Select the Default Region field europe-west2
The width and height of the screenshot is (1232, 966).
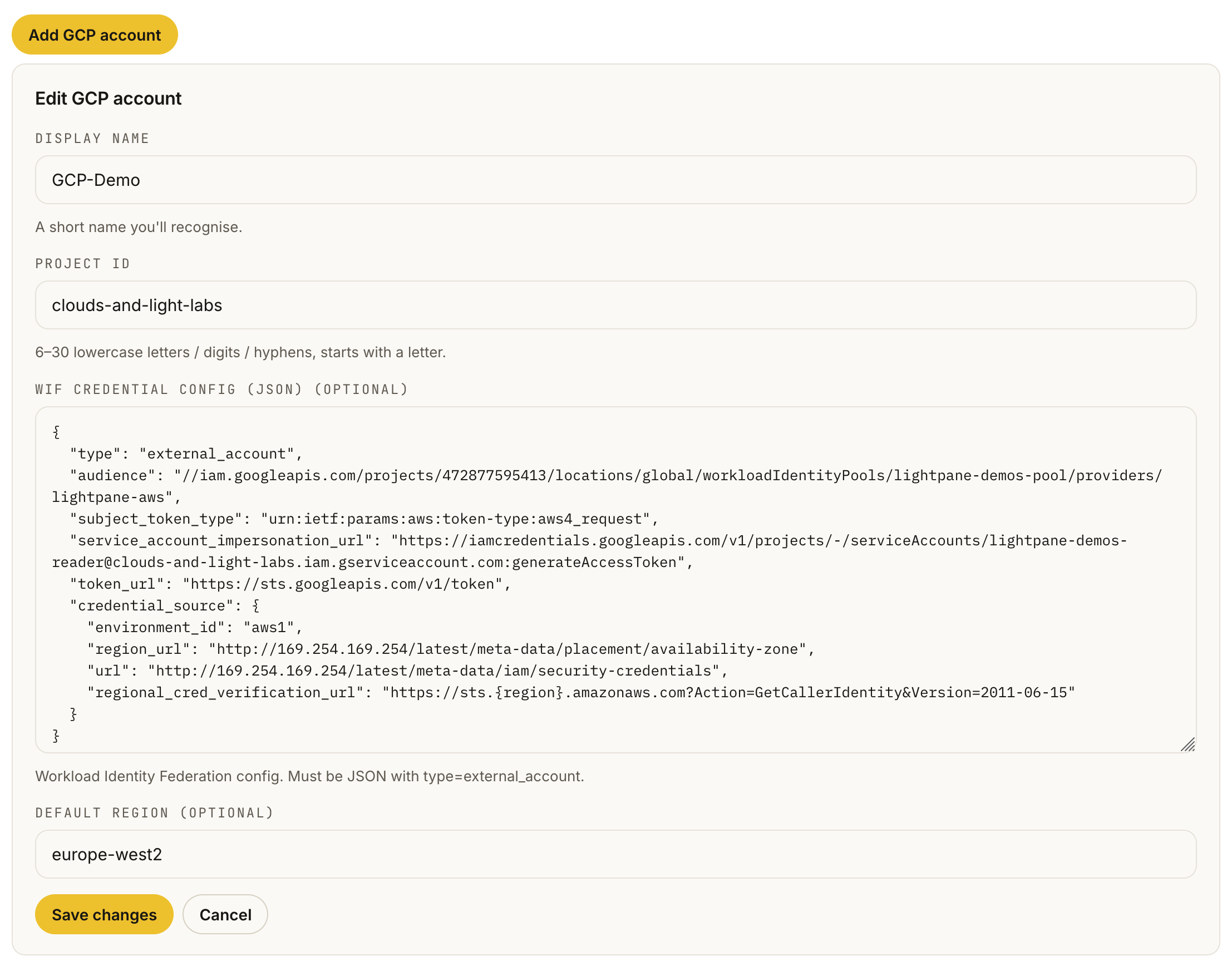(615, 854)
